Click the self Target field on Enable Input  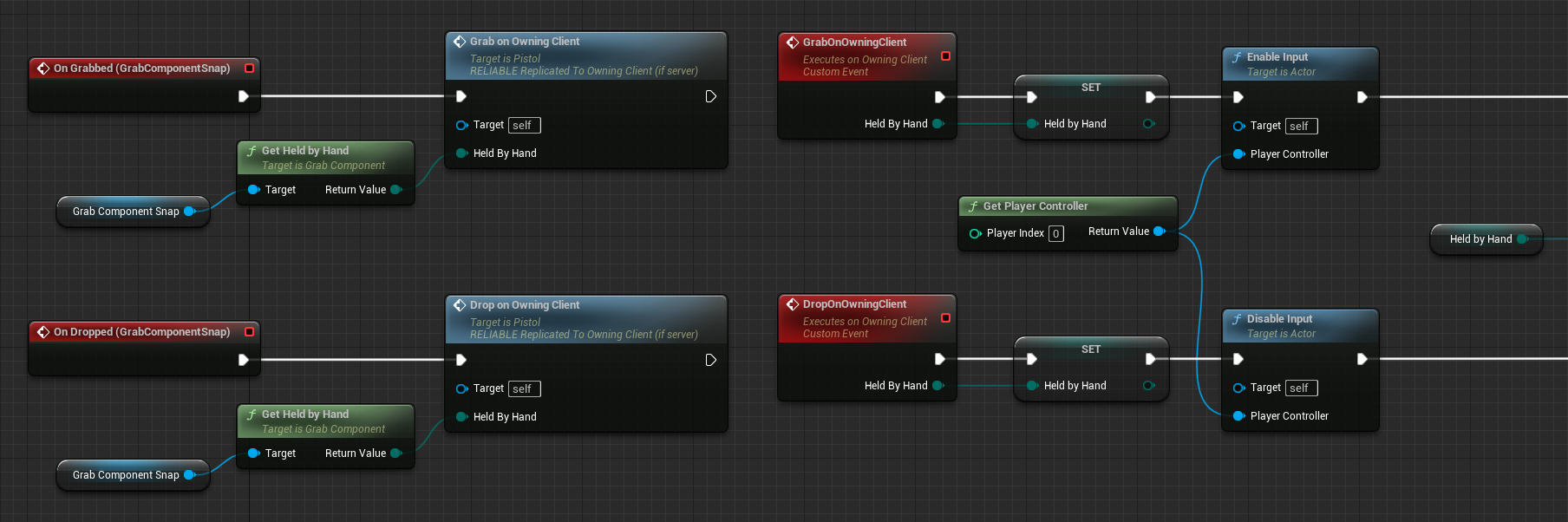coord(1302,127)
